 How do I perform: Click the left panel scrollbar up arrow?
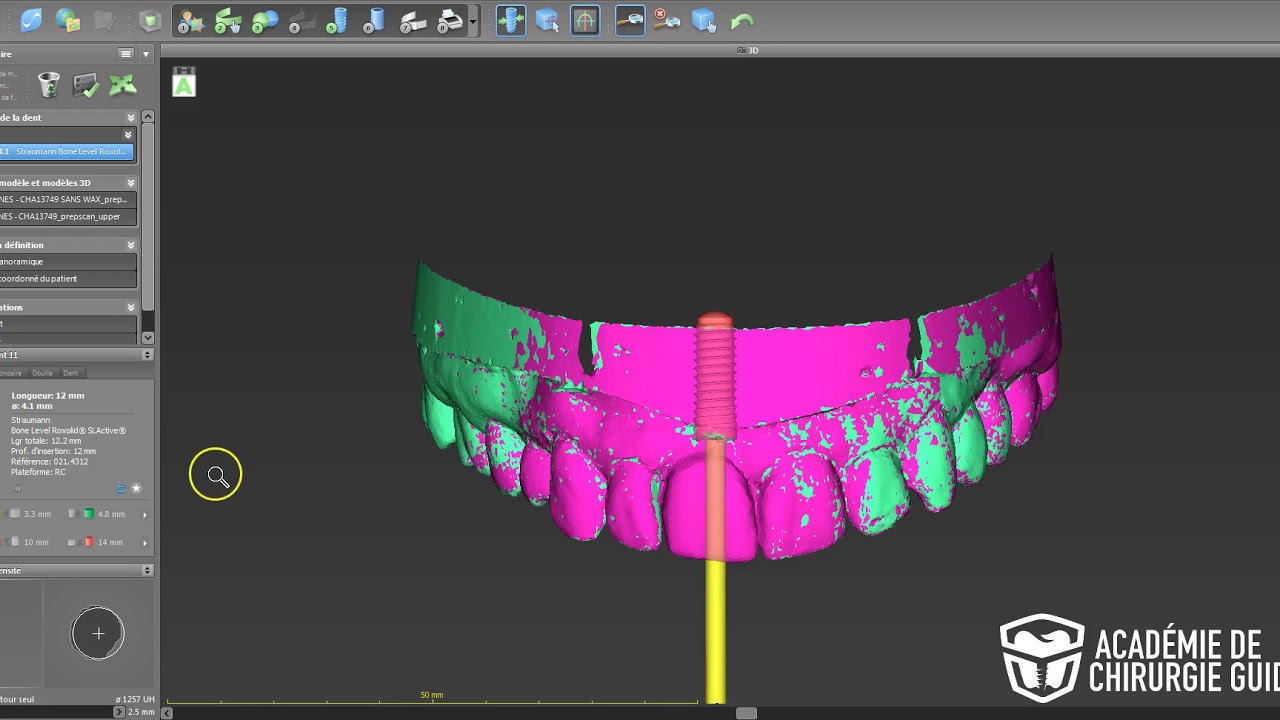(x=148, y=117)
